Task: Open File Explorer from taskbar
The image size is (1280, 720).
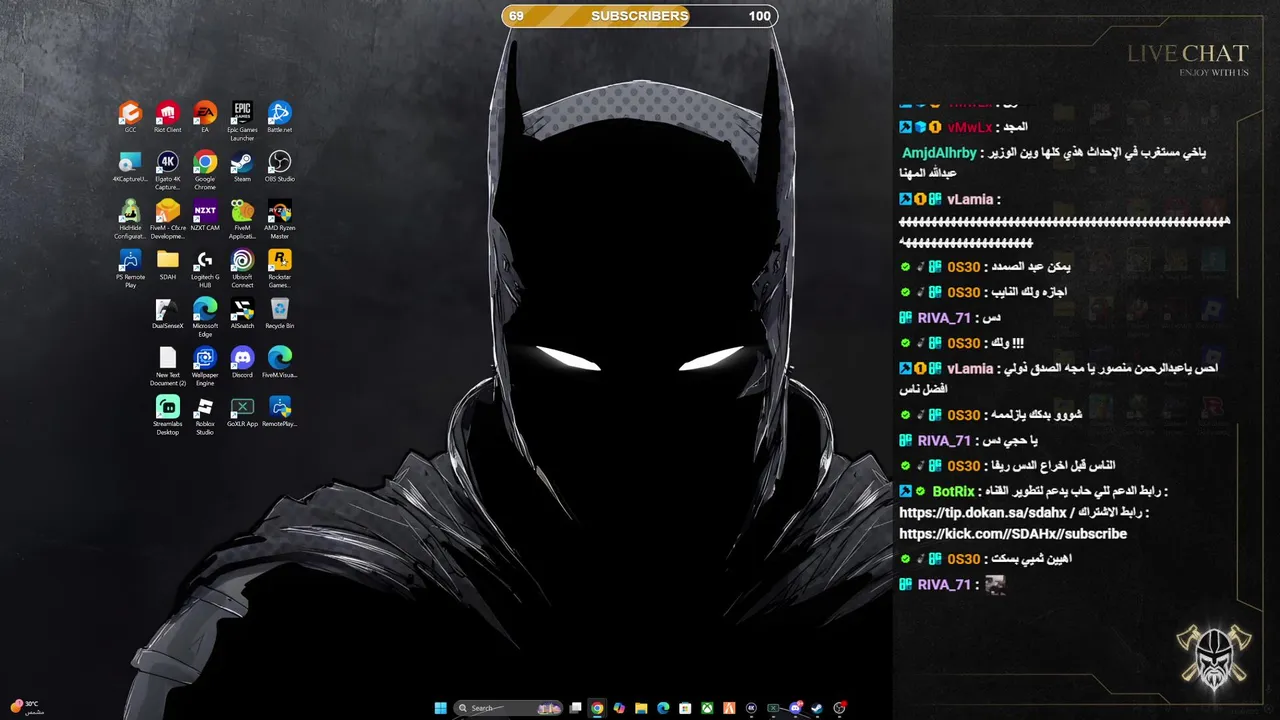Action: point(641,708)
